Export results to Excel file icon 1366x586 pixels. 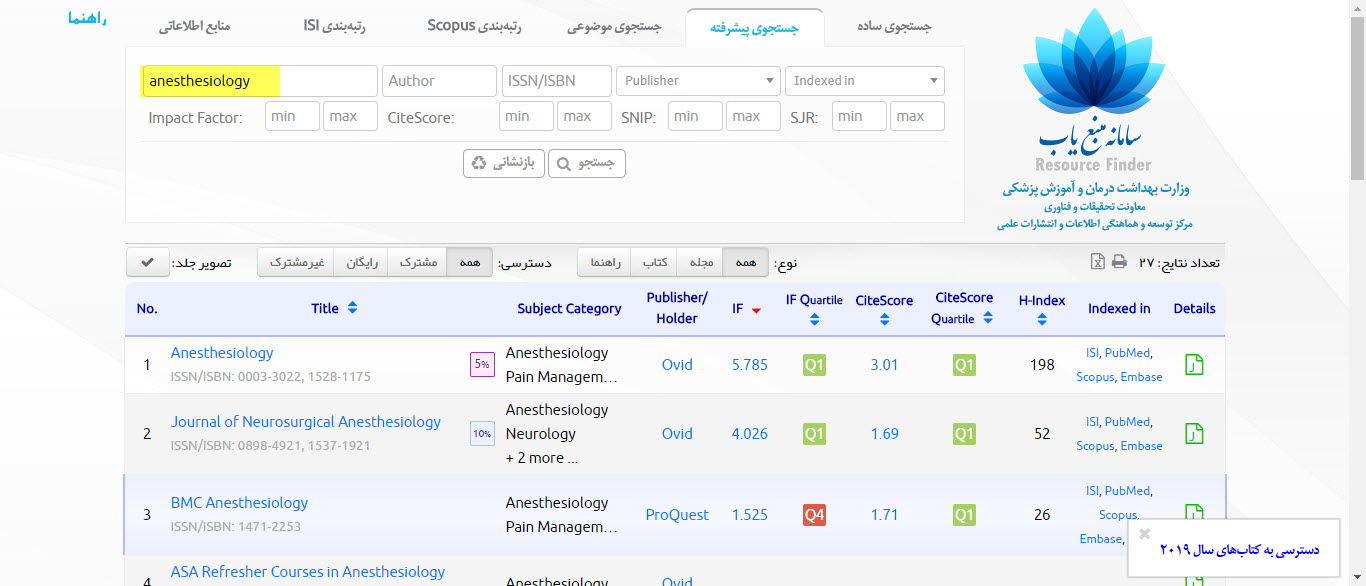(1097, 262)
